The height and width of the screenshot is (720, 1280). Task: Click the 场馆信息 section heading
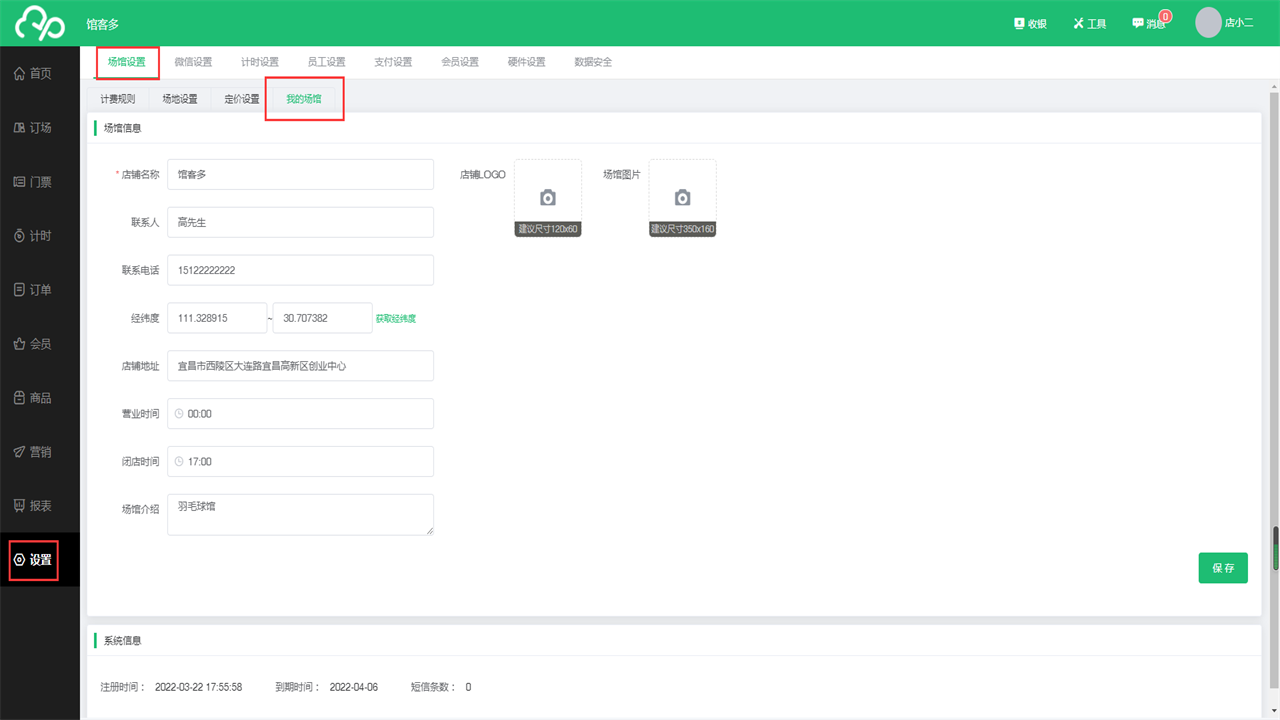122,128
